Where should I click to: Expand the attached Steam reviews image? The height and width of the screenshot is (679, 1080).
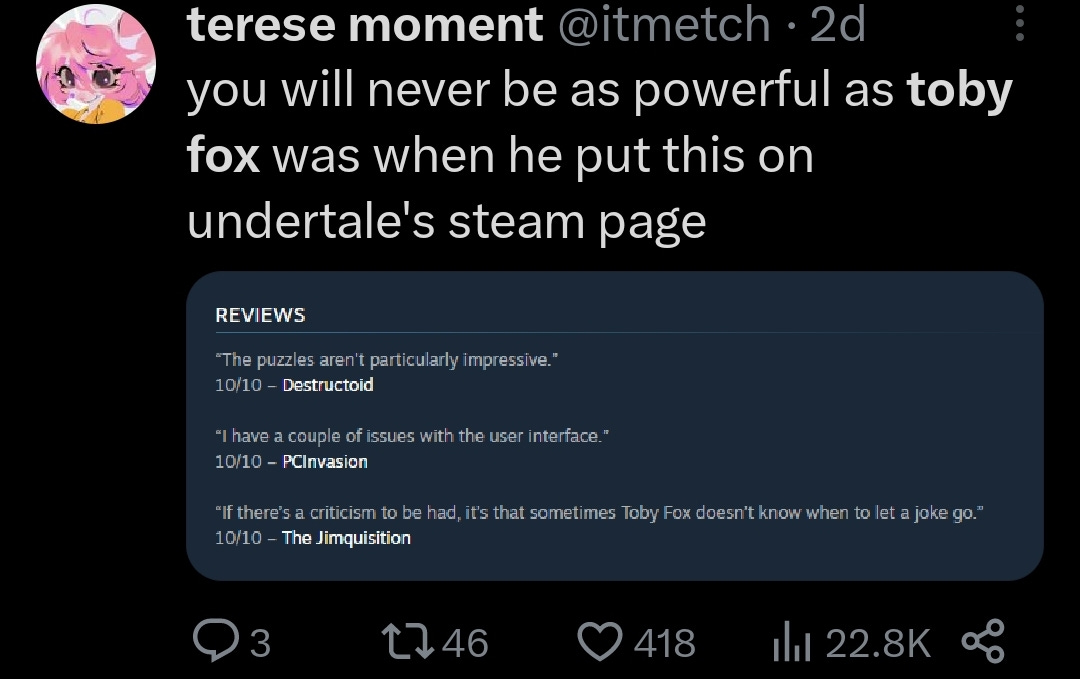[614, 426]
